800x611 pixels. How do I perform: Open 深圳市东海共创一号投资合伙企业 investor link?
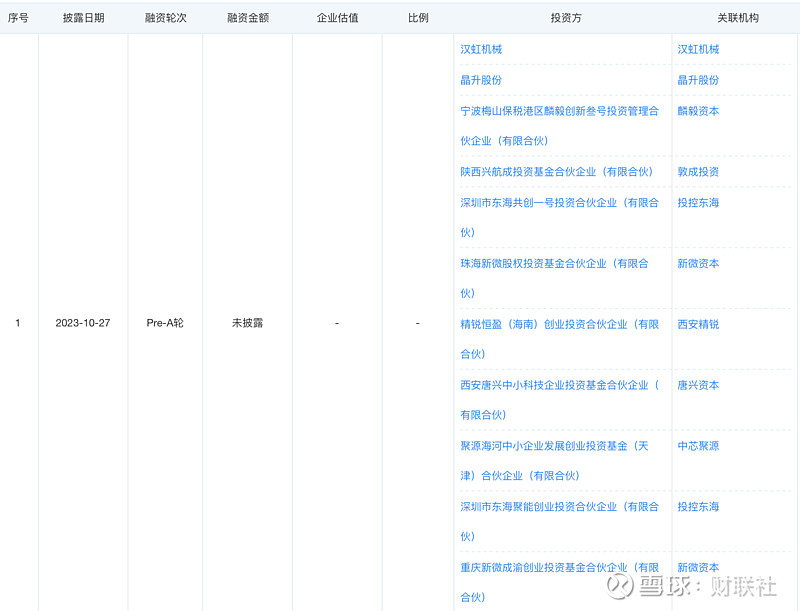[559, 217]
